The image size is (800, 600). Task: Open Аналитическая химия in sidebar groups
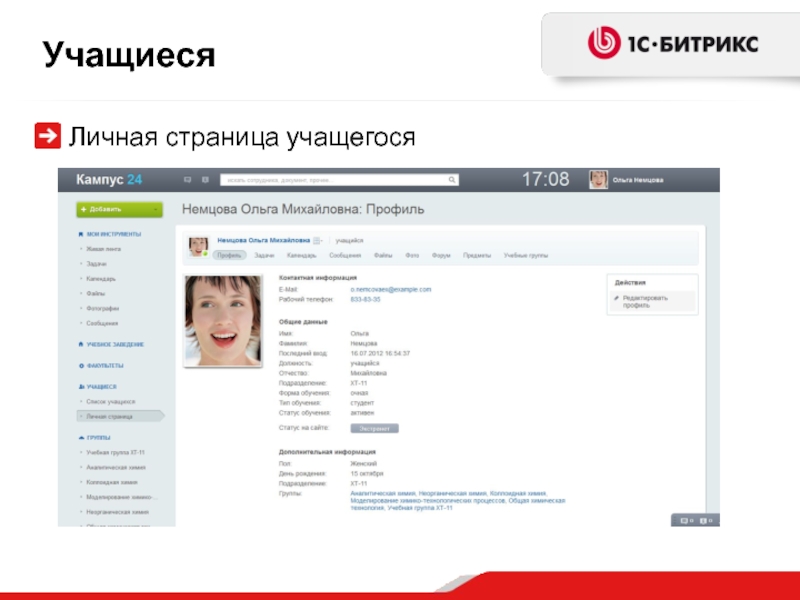116,467
